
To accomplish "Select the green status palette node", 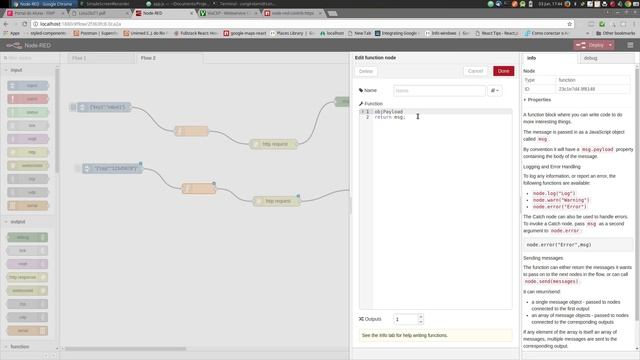I will (x=28, y=112).
